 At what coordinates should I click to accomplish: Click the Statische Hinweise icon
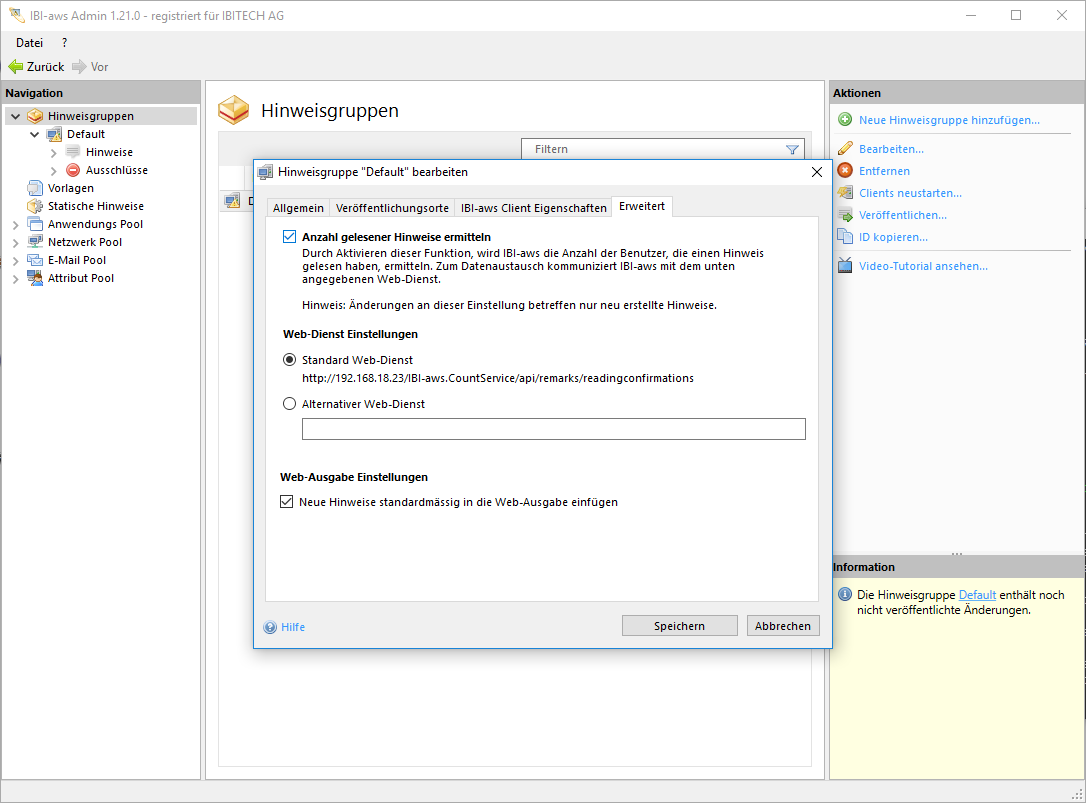(35, 206)
